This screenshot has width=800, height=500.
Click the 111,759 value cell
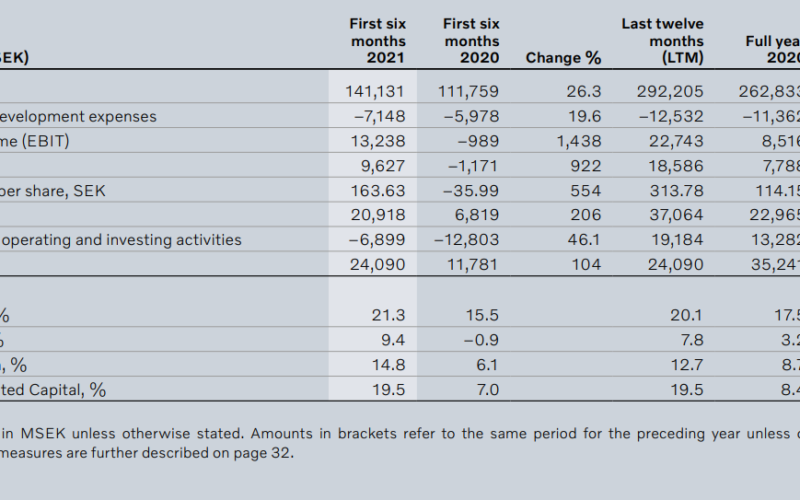click(x=469, y=92)
